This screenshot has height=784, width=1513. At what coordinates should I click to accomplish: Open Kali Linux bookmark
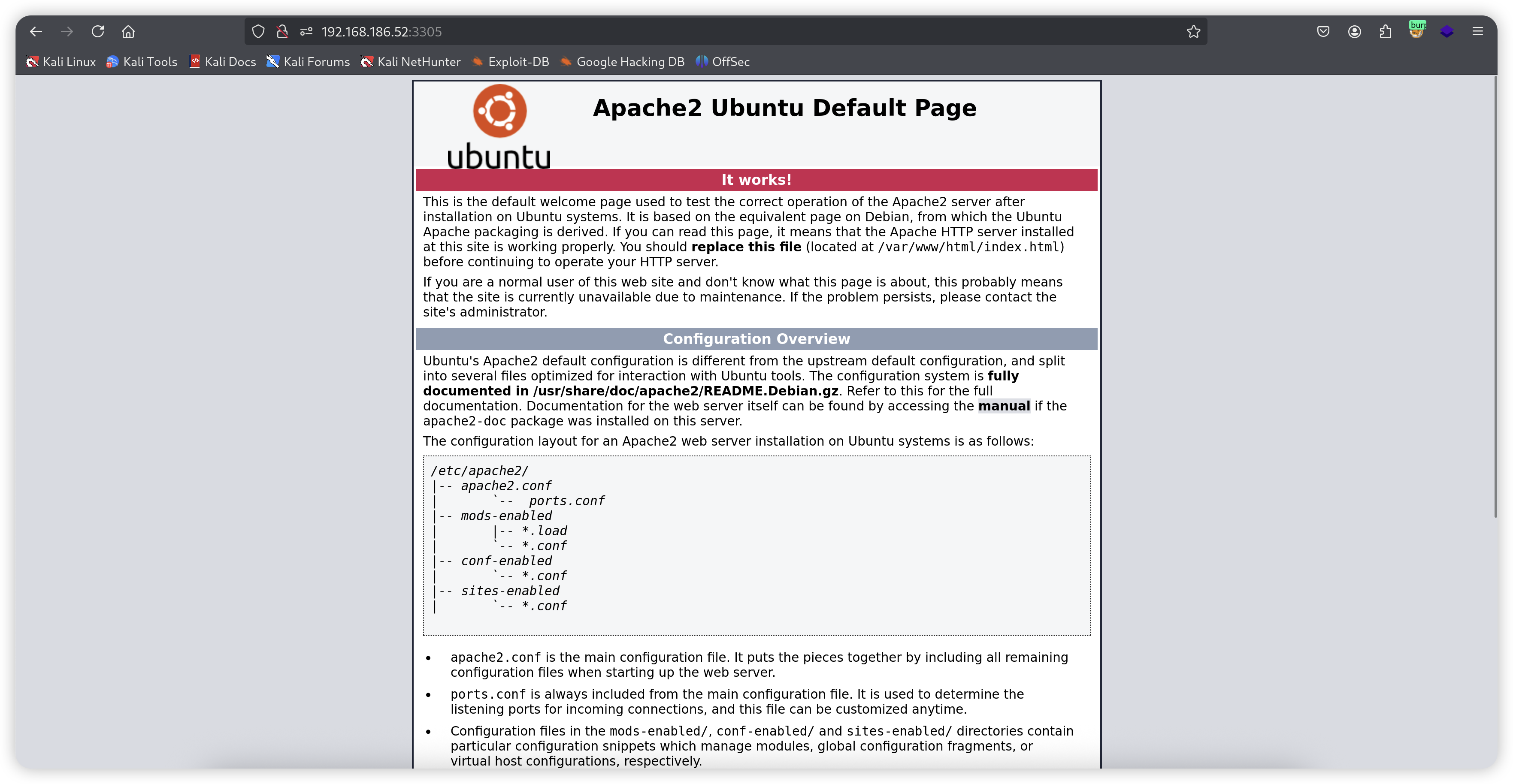point(61,62)
